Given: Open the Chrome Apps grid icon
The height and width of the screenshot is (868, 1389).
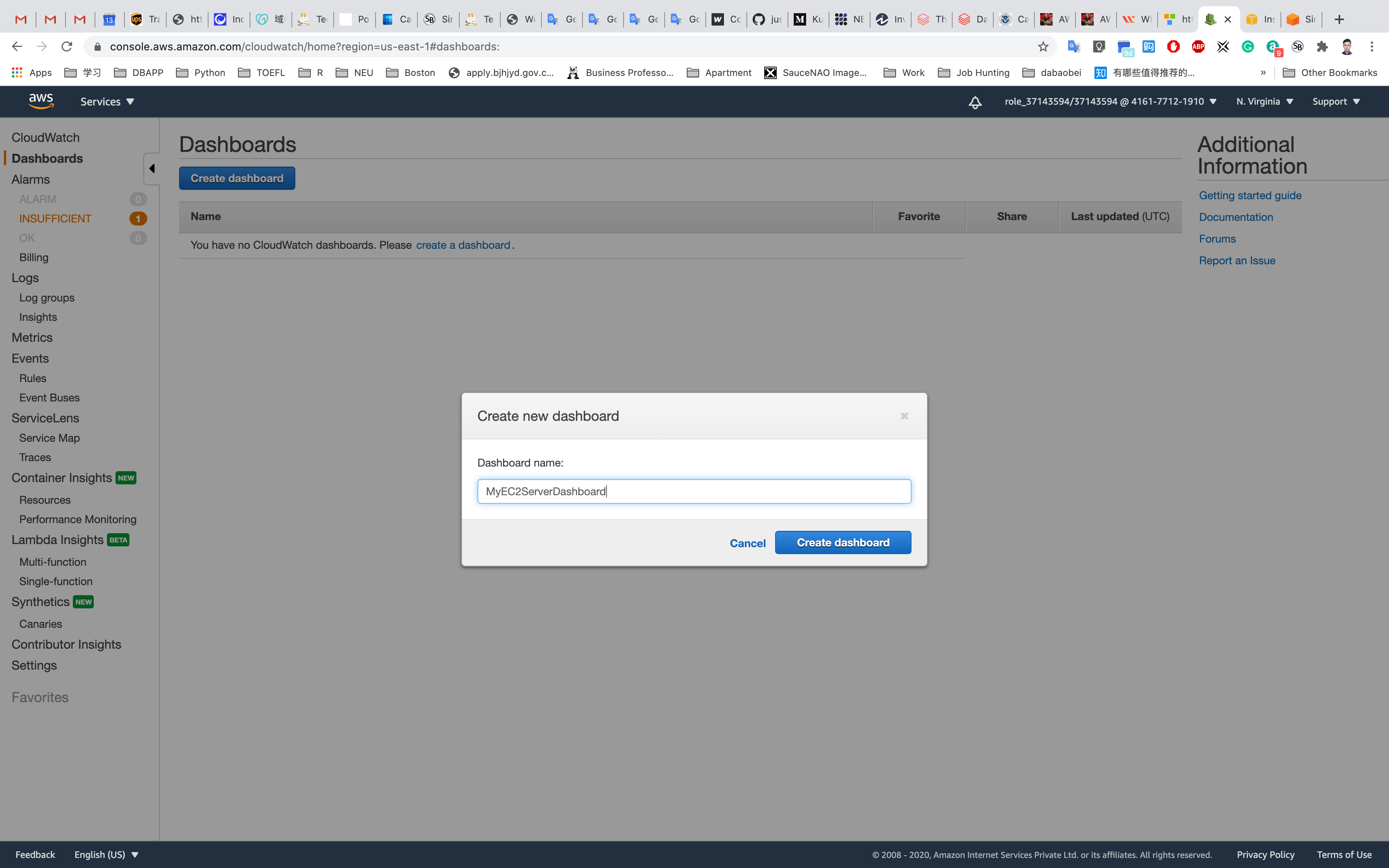Looking at the screenshot, I should pyautogui.click(x=17, y=72).
